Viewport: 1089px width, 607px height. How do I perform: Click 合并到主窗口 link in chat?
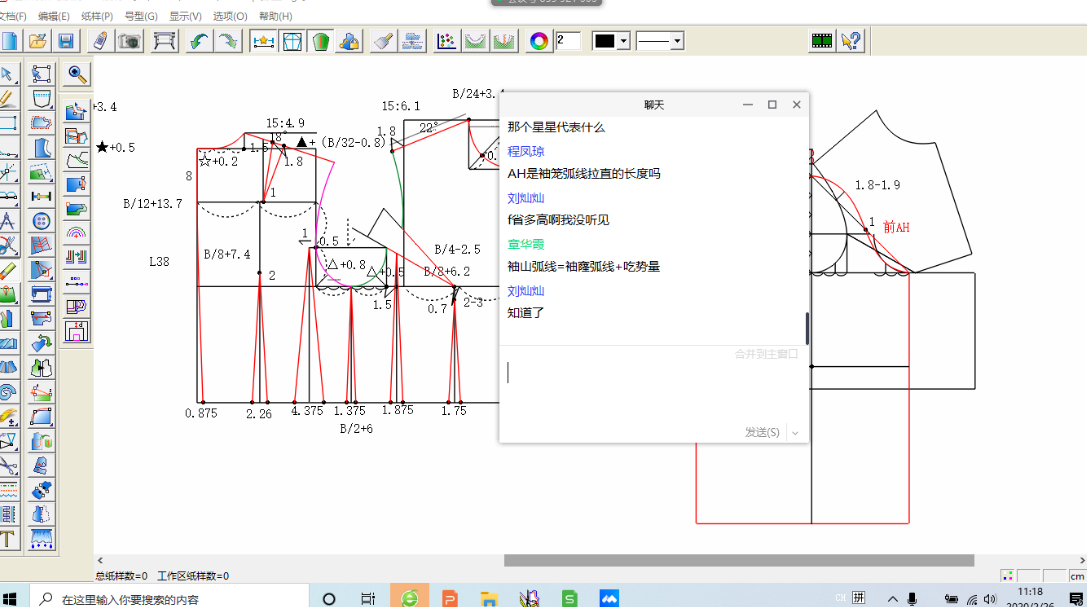pos(766,354)
